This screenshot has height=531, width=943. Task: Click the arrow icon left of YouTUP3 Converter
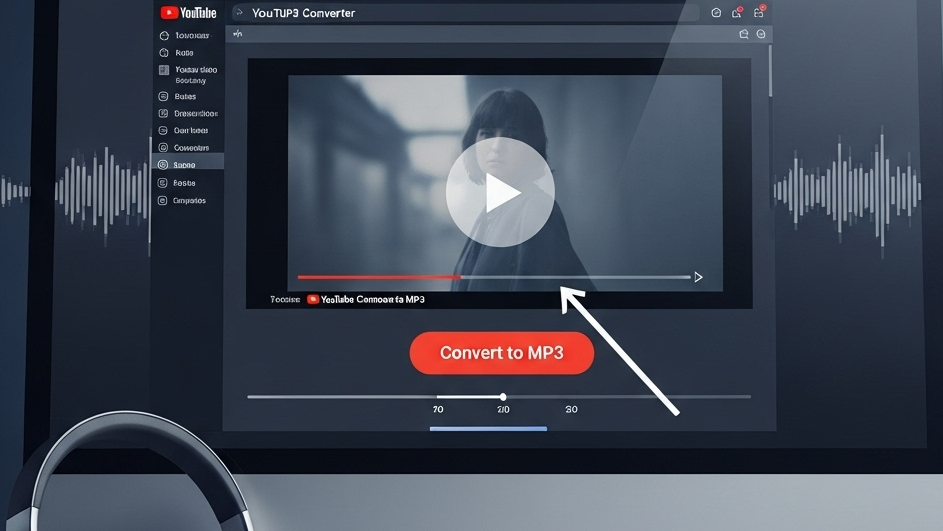[239, 13]
